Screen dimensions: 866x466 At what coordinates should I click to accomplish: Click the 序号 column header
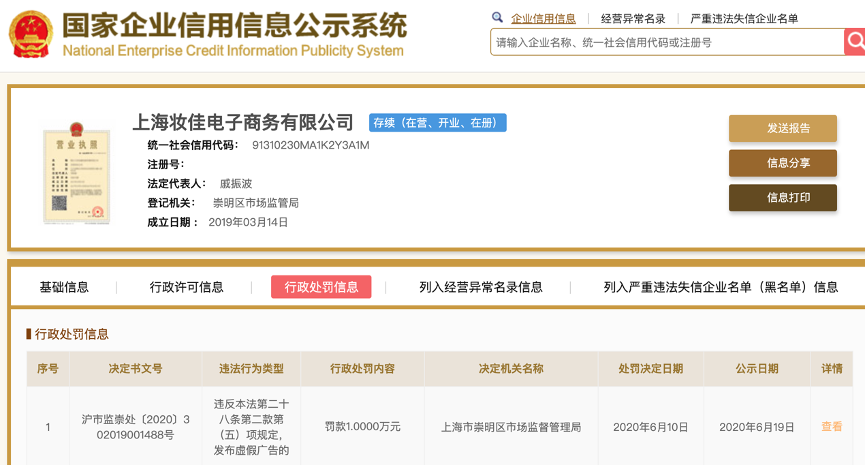pos(48,368)
